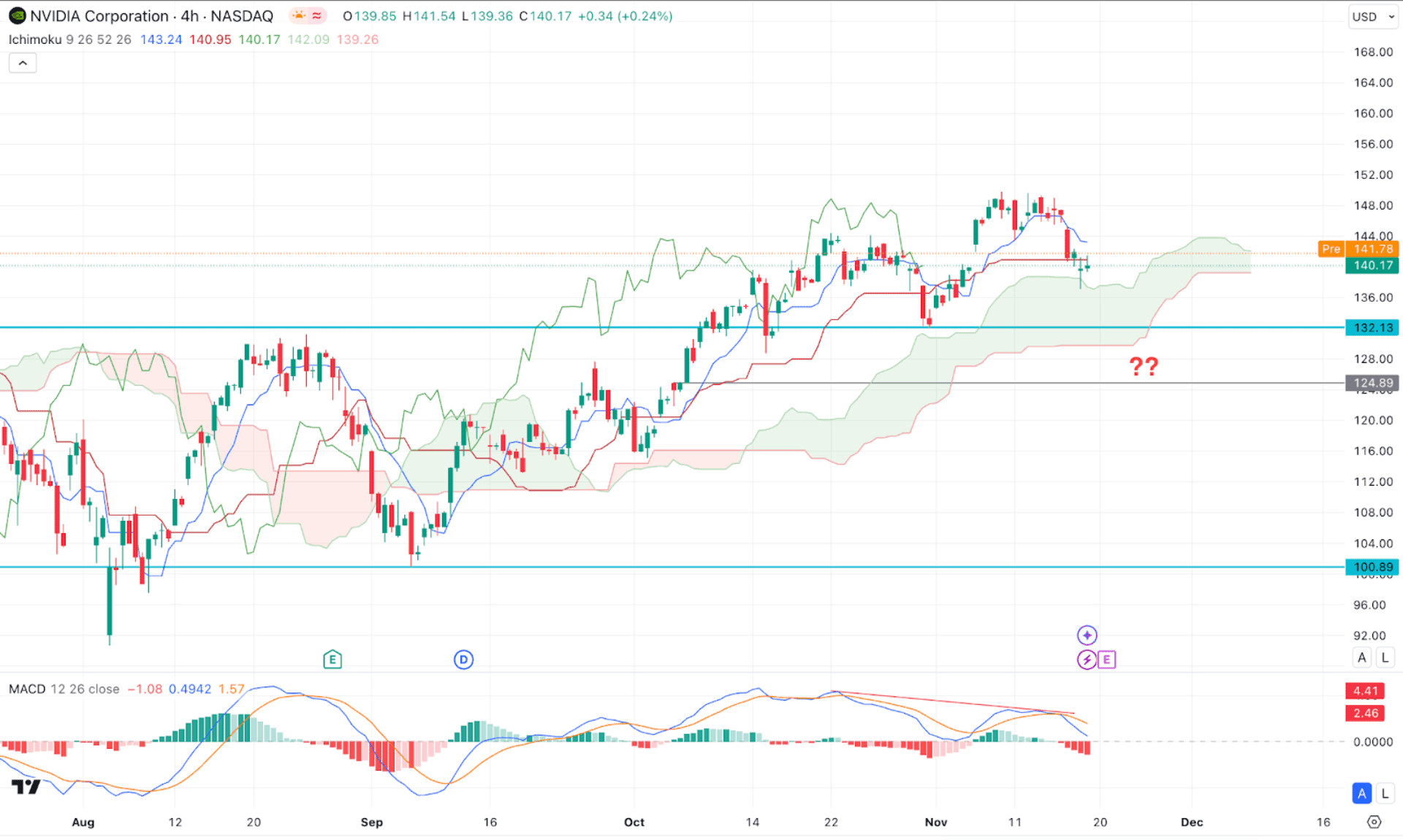Click the Ichimoku 143.24 conversion line value
This screenshot has width=1403, height=840.
point(161,39)
